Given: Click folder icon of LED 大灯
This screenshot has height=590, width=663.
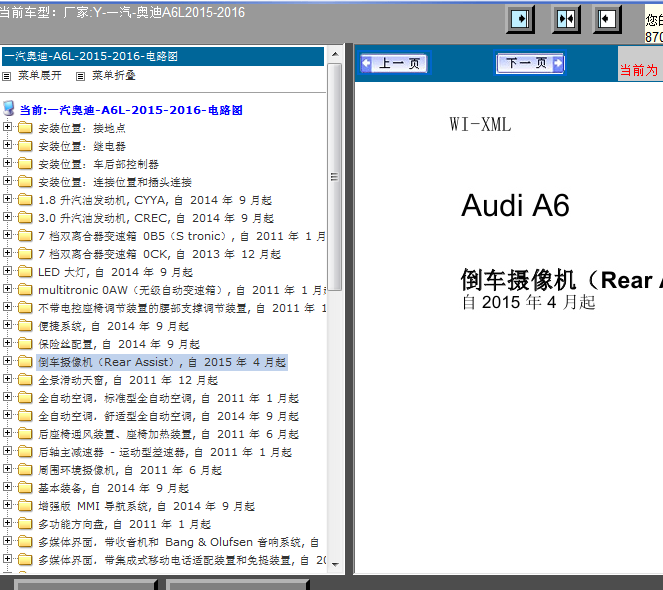Looking at the screenshot, I should click(25, 272).
